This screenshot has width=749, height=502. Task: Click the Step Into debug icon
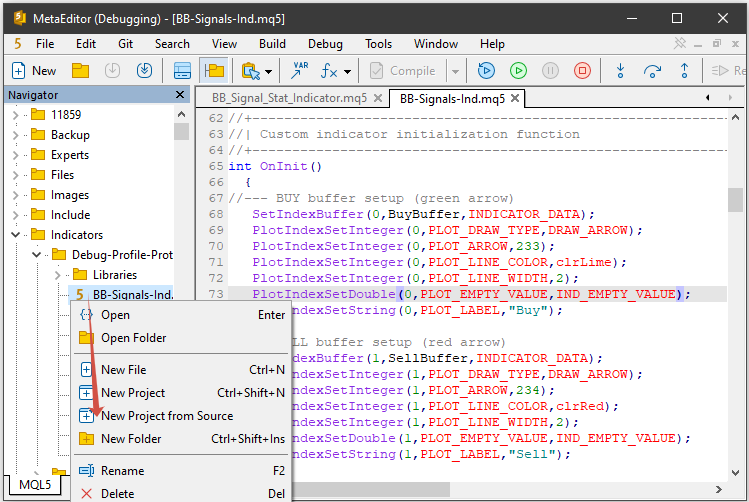pyautogui.click(x=620, y=71)
